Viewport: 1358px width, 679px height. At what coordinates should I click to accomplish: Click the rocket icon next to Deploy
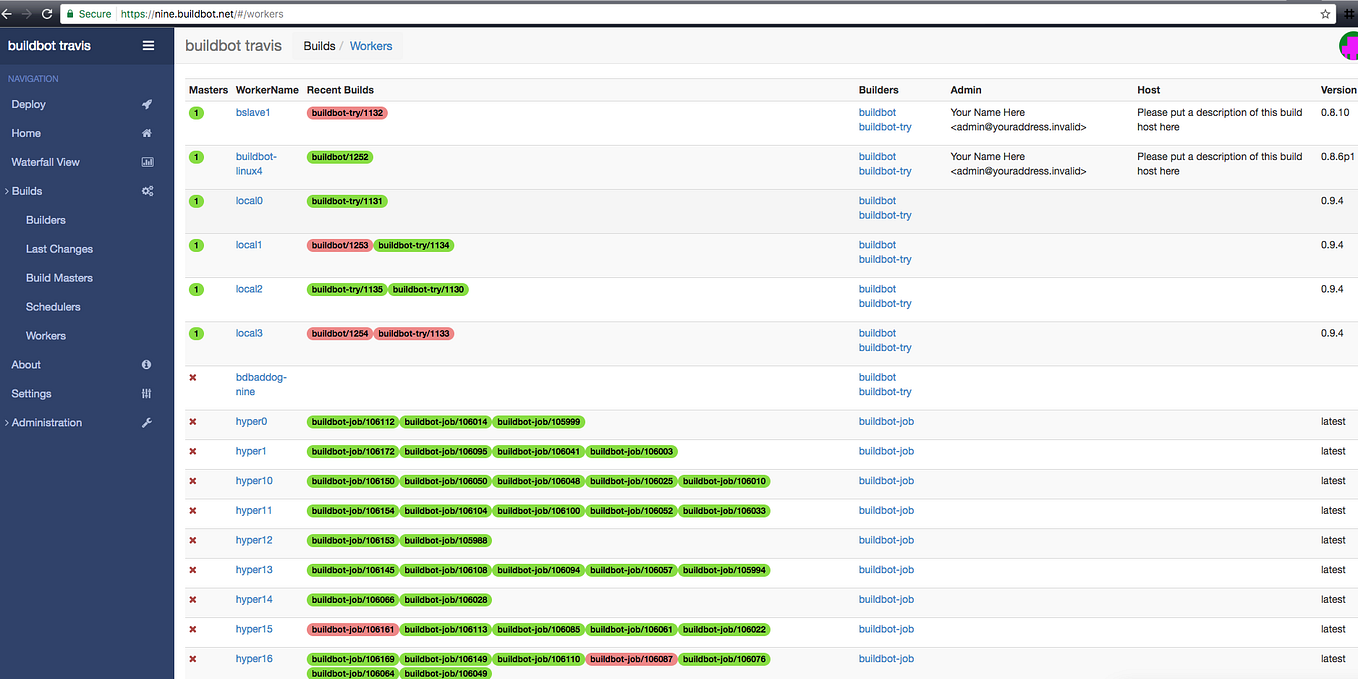[147, 104]
